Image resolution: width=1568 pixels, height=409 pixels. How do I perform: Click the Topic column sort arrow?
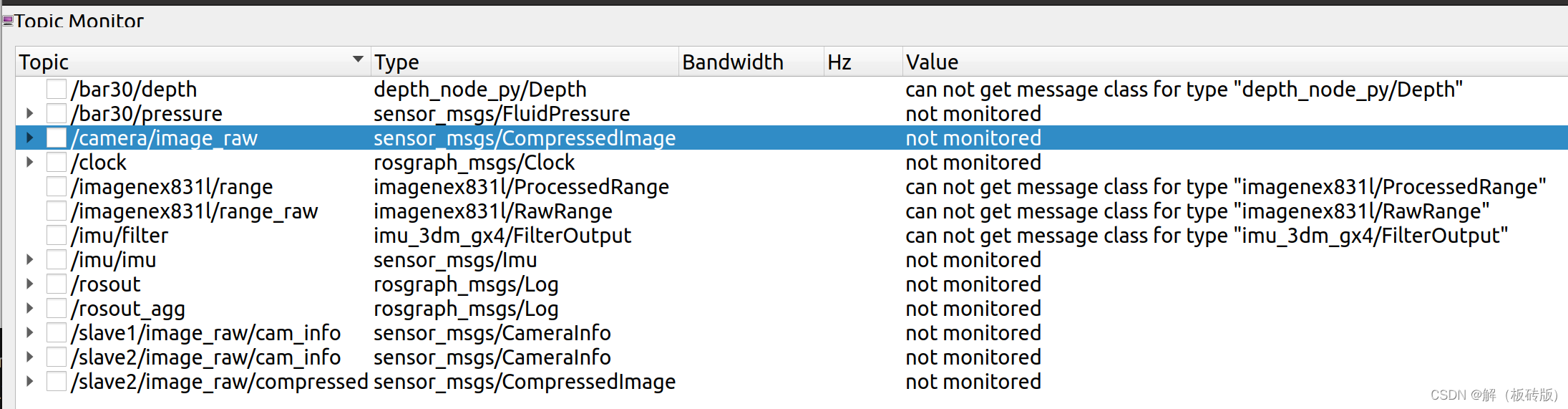point(358,59)
